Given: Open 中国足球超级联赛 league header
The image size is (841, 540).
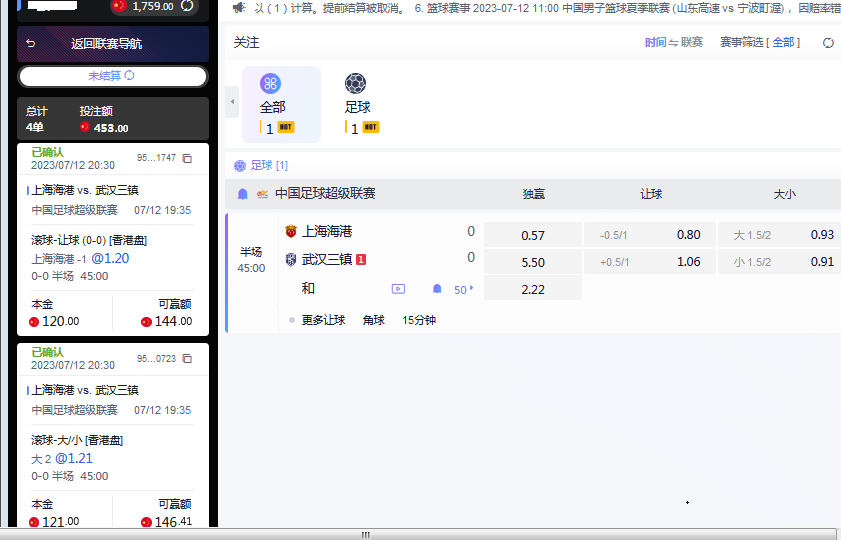Looking at the screenshot, I should coord(325,194).
